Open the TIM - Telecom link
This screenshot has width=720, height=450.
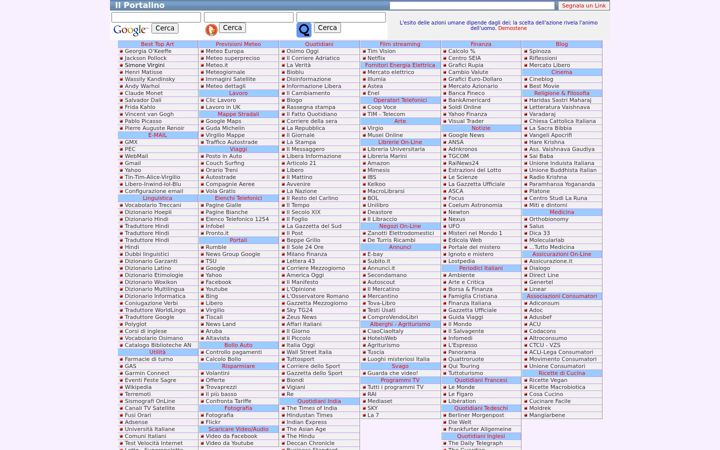click(x=386, y=114)
